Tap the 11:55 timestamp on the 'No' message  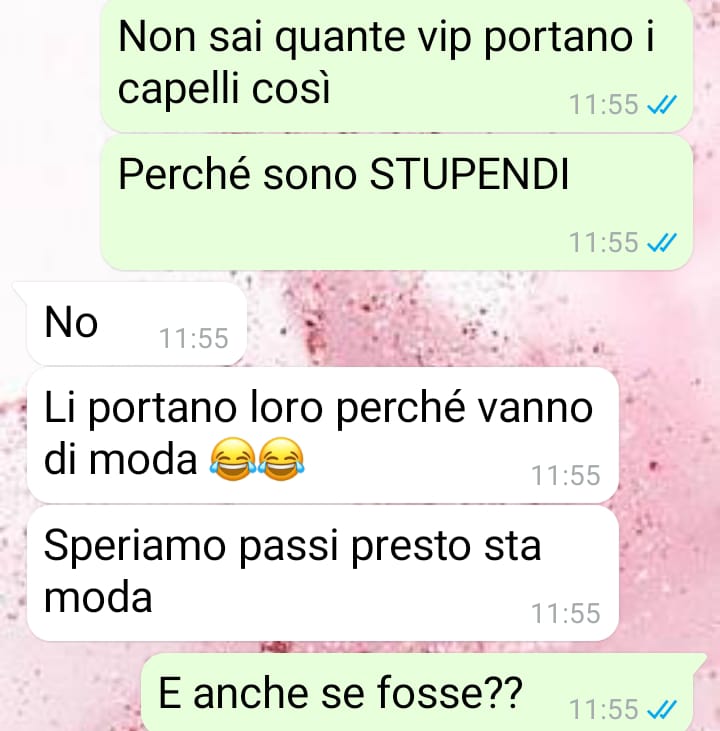[194, 338]
